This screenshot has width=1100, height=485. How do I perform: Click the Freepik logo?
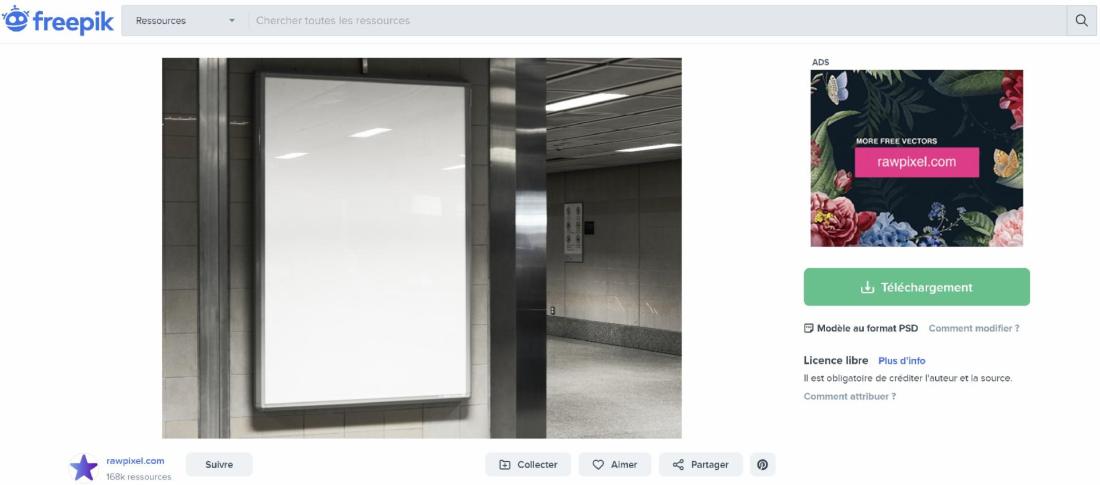coord(58,20)
